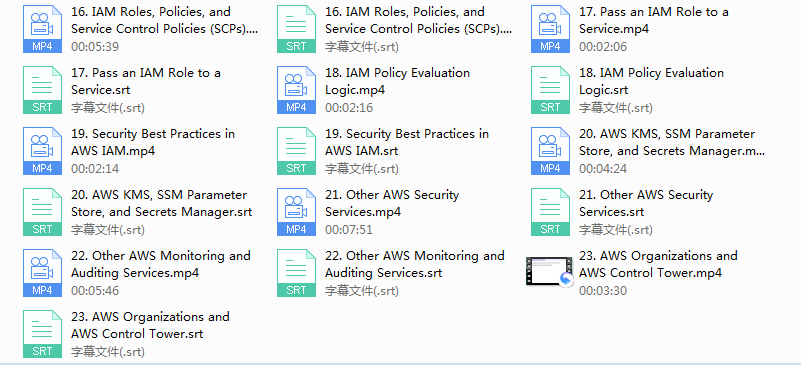
Task: Select MP4 icon for 16. IAM Roles video
Action: point(42,29)
